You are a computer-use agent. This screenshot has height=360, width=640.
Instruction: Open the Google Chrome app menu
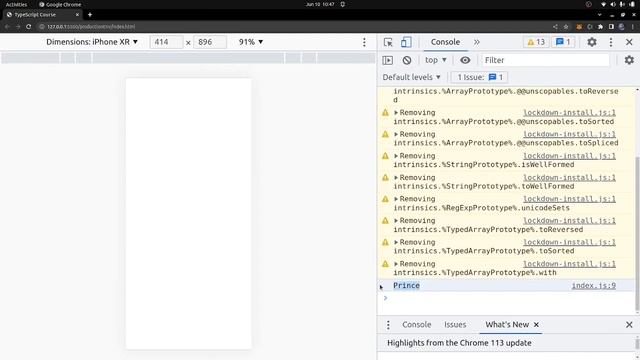[60, 4]
